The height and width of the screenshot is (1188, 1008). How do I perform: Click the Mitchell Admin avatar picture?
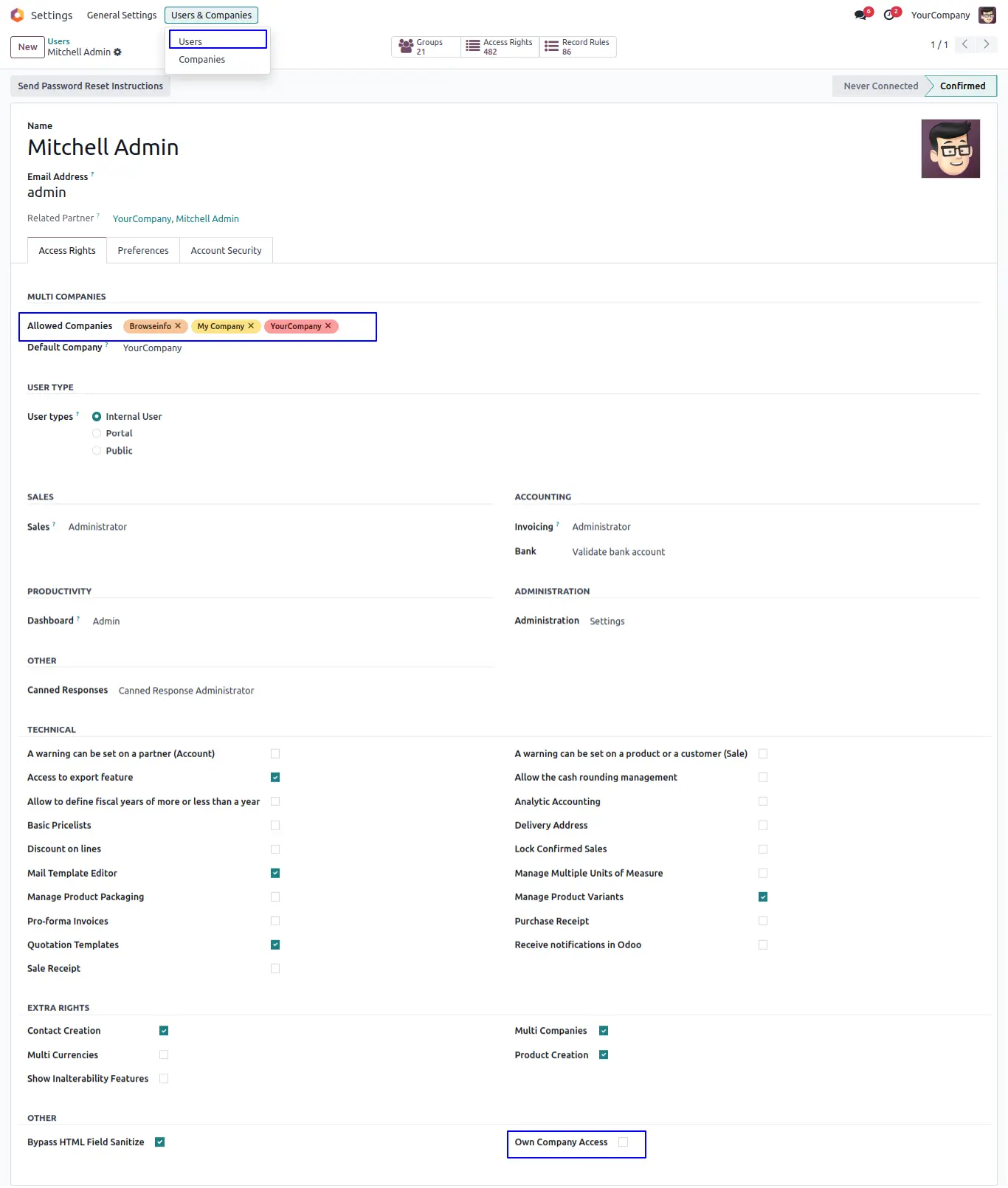(950, 148)
